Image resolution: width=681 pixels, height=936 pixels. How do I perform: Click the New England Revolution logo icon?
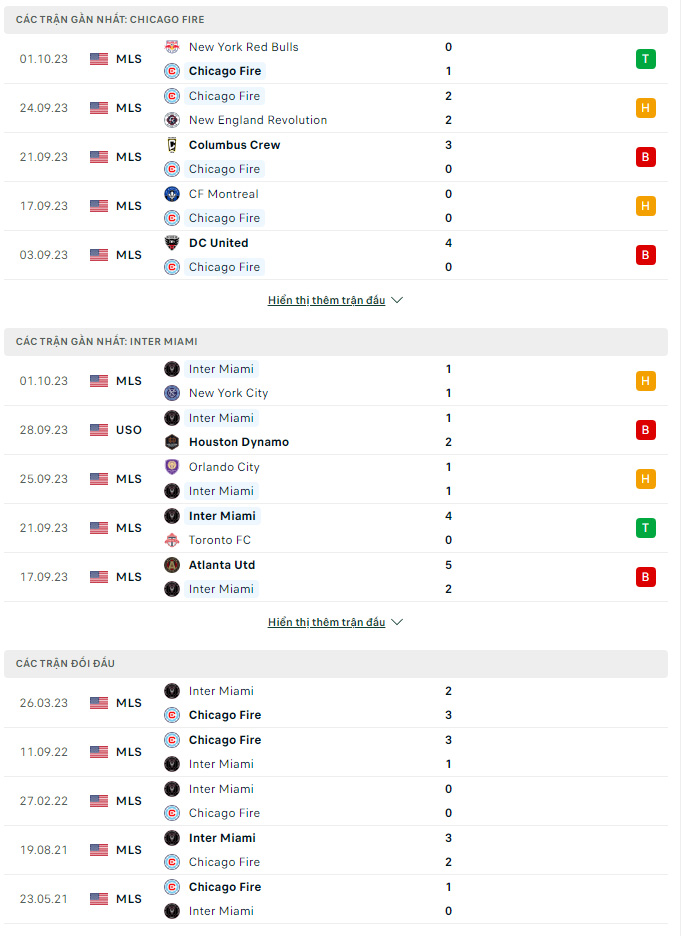172,119
